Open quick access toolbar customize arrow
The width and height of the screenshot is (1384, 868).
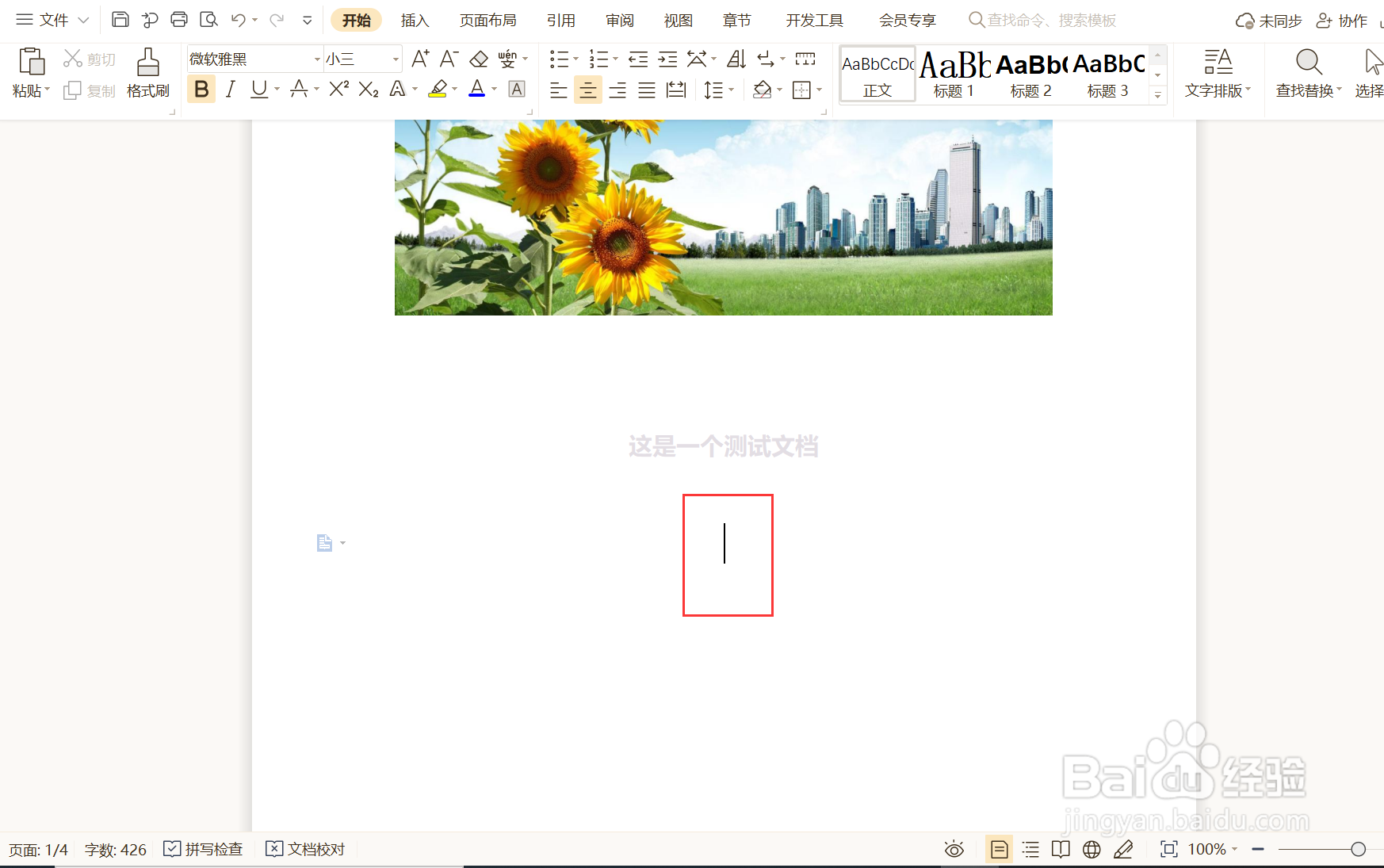308,20
